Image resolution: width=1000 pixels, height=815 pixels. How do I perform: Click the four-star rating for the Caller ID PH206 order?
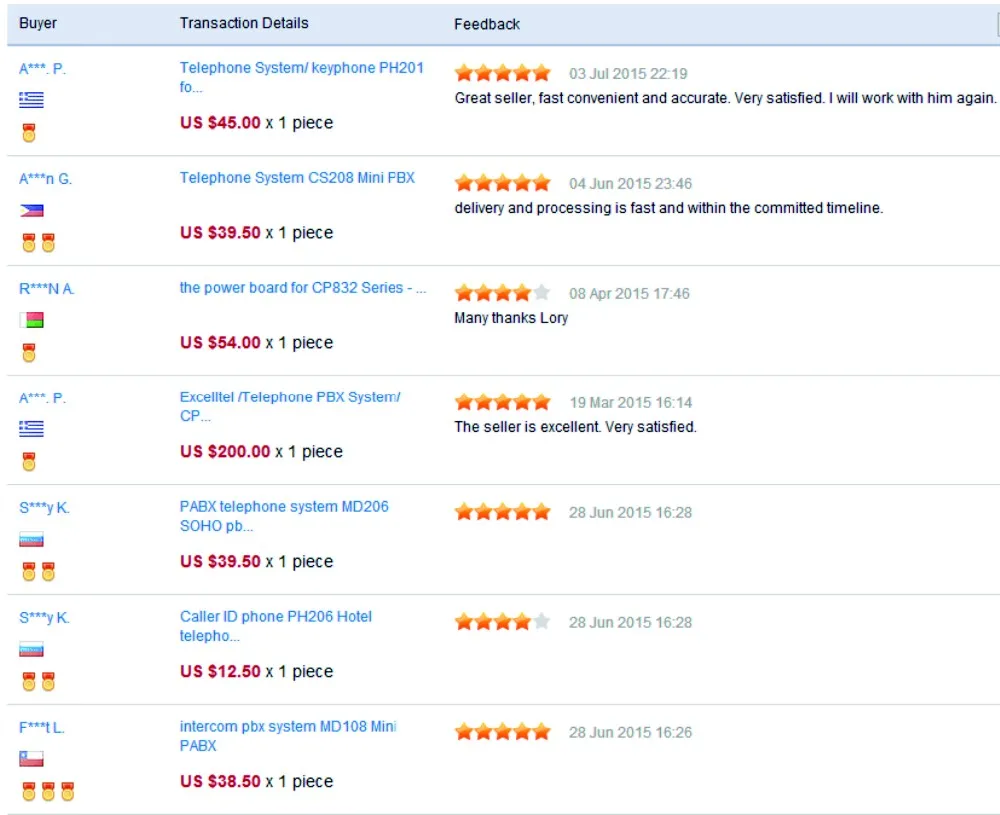point(503,621)
